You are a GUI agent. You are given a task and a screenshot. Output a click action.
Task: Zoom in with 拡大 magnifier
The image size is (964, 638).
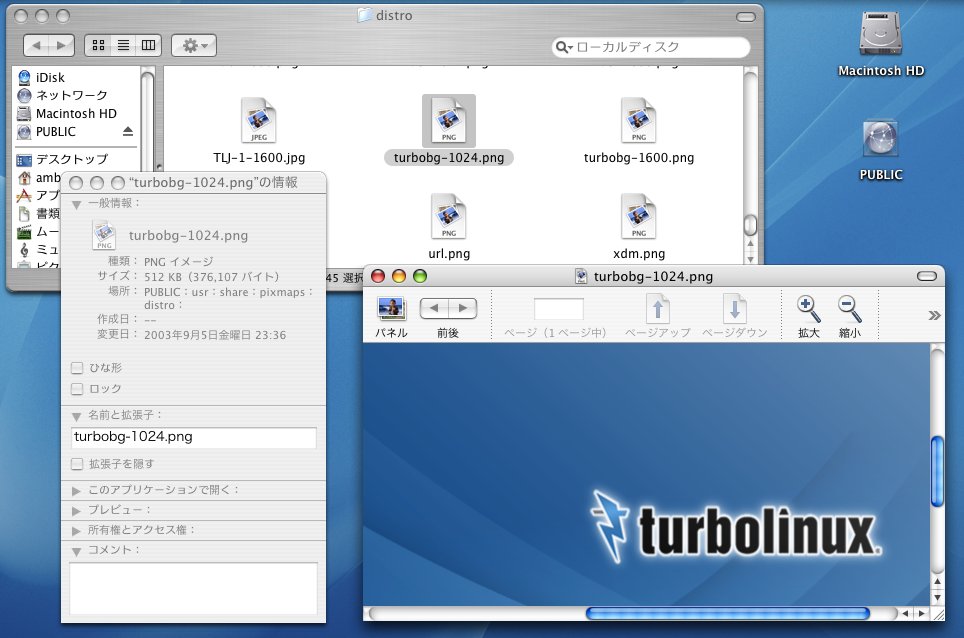pos(808,309)
